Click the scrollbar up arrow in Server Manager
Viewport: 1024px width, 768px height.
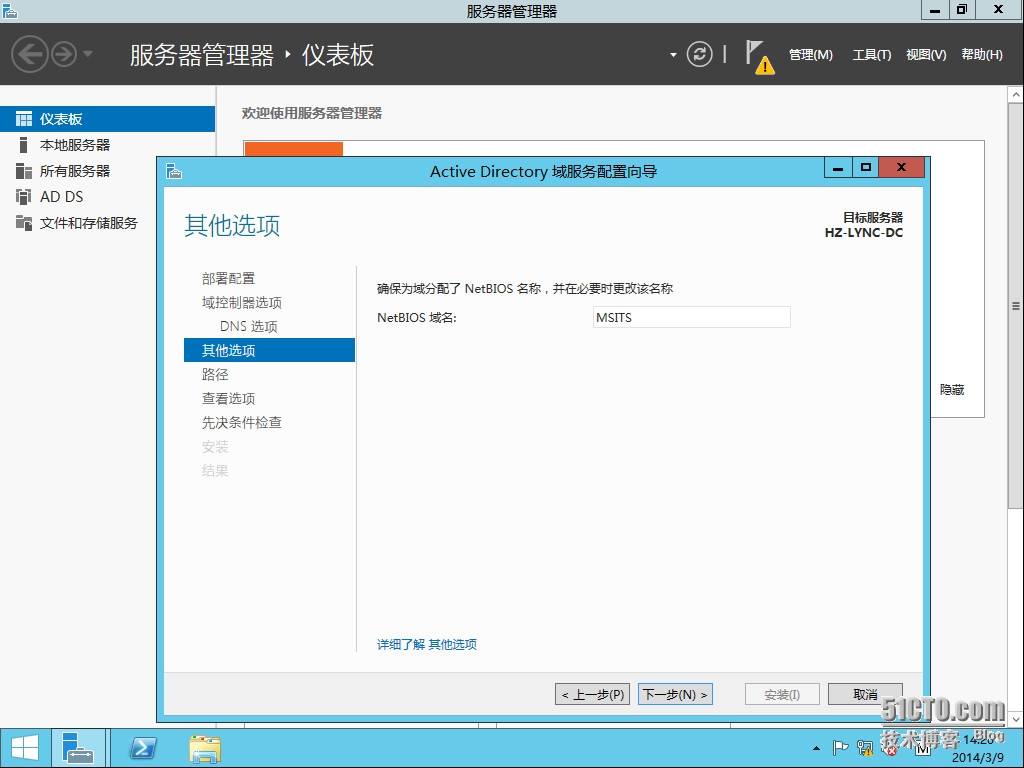coord(1016,95)
